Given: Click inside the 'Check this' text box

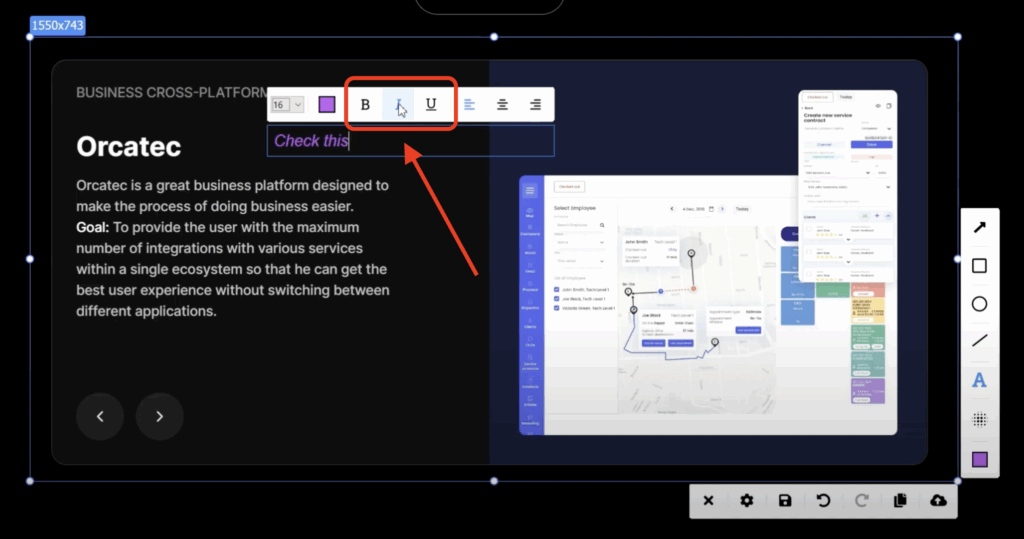Looking at the screenshot, I should pos(411,141).
